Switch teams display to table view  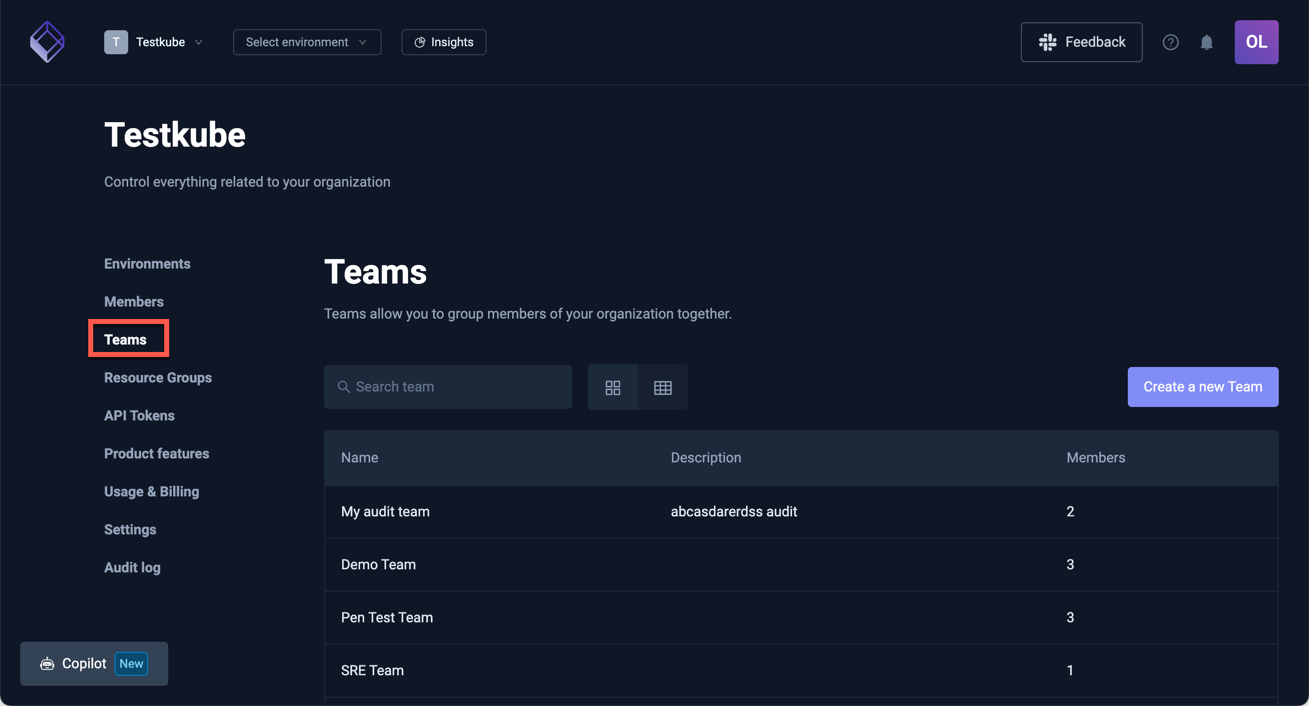tap(663, 387)
